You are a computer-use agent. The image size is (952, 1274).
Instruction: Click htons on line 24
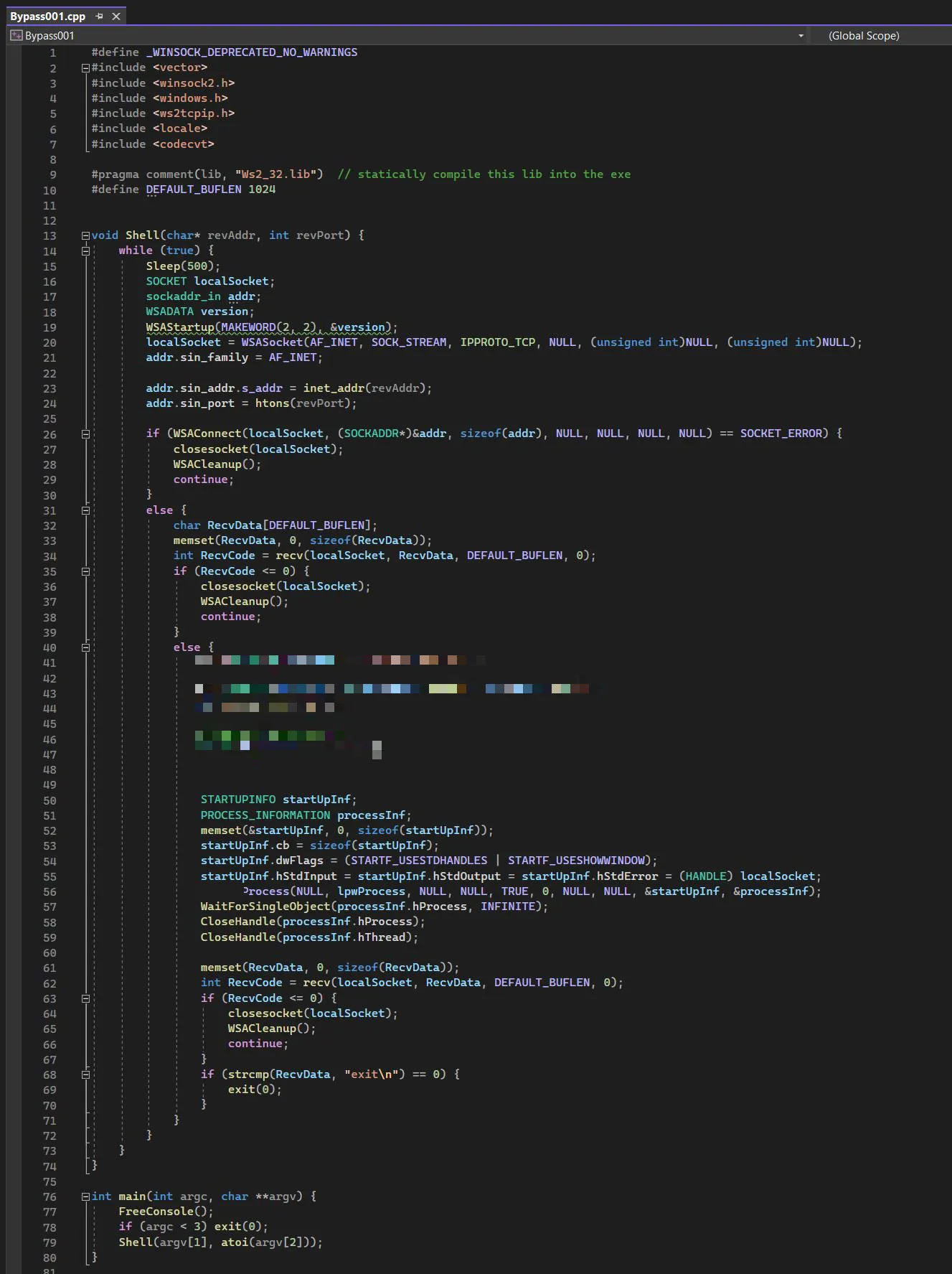pos(273,403)
